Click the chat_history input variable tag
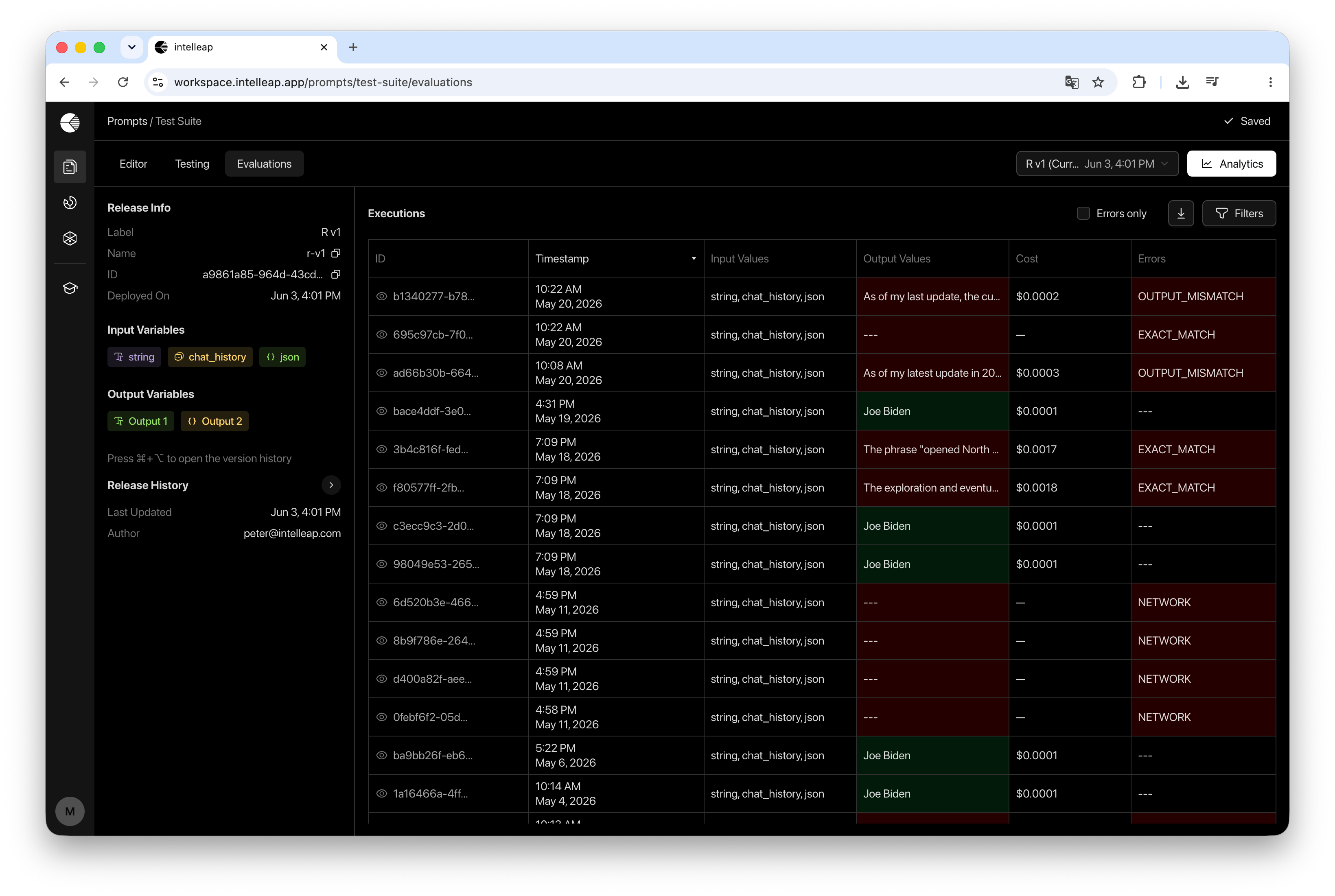Image resolution: width=1335 pixels, height=896 pixels. click(x=210, y=356)
